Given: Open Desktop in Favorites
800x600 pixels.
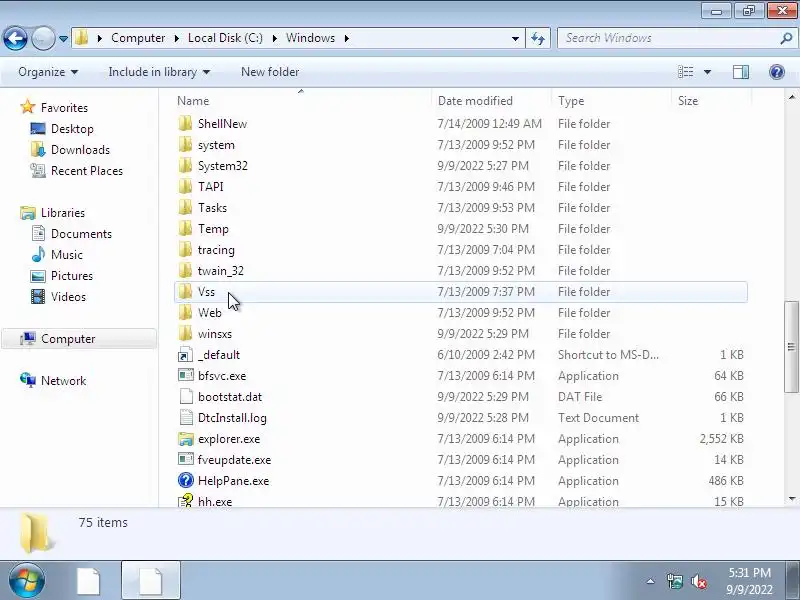Looking at the screenshot, I should [72, 129].
